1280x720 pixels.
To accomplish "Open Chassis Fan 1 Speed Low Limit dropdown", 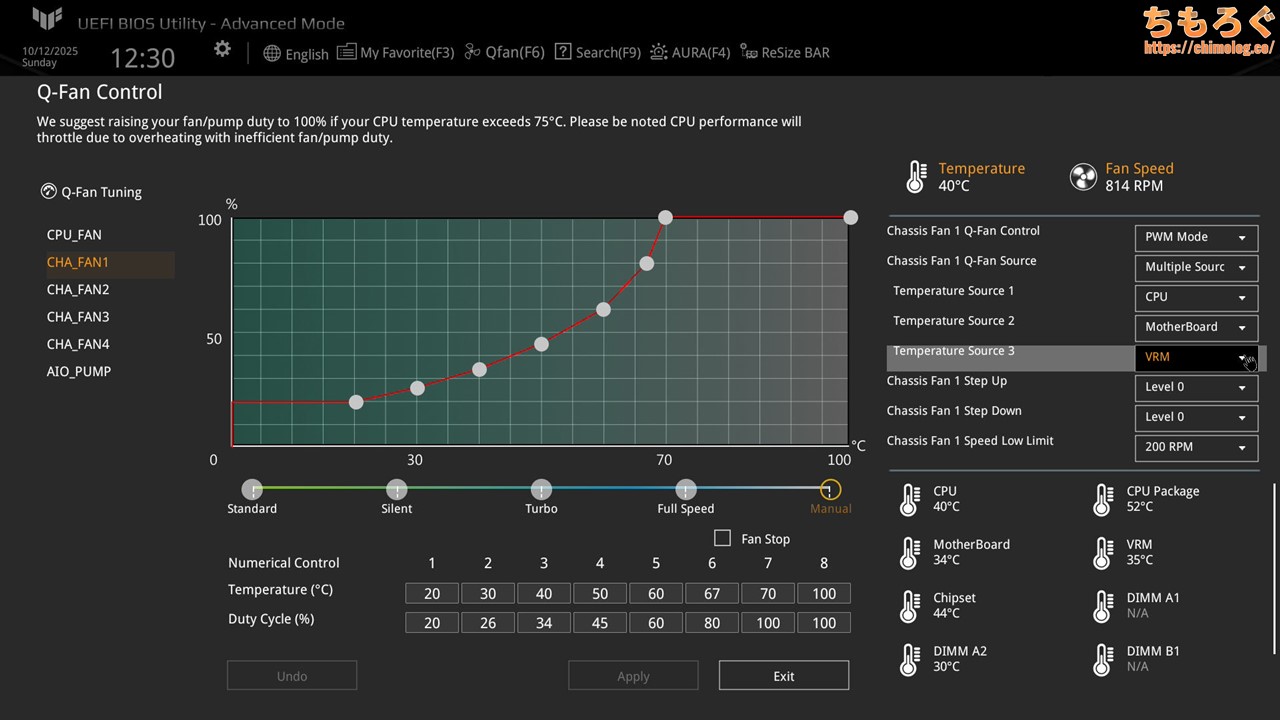I will pyautogui.click(x=1196, y=447).
